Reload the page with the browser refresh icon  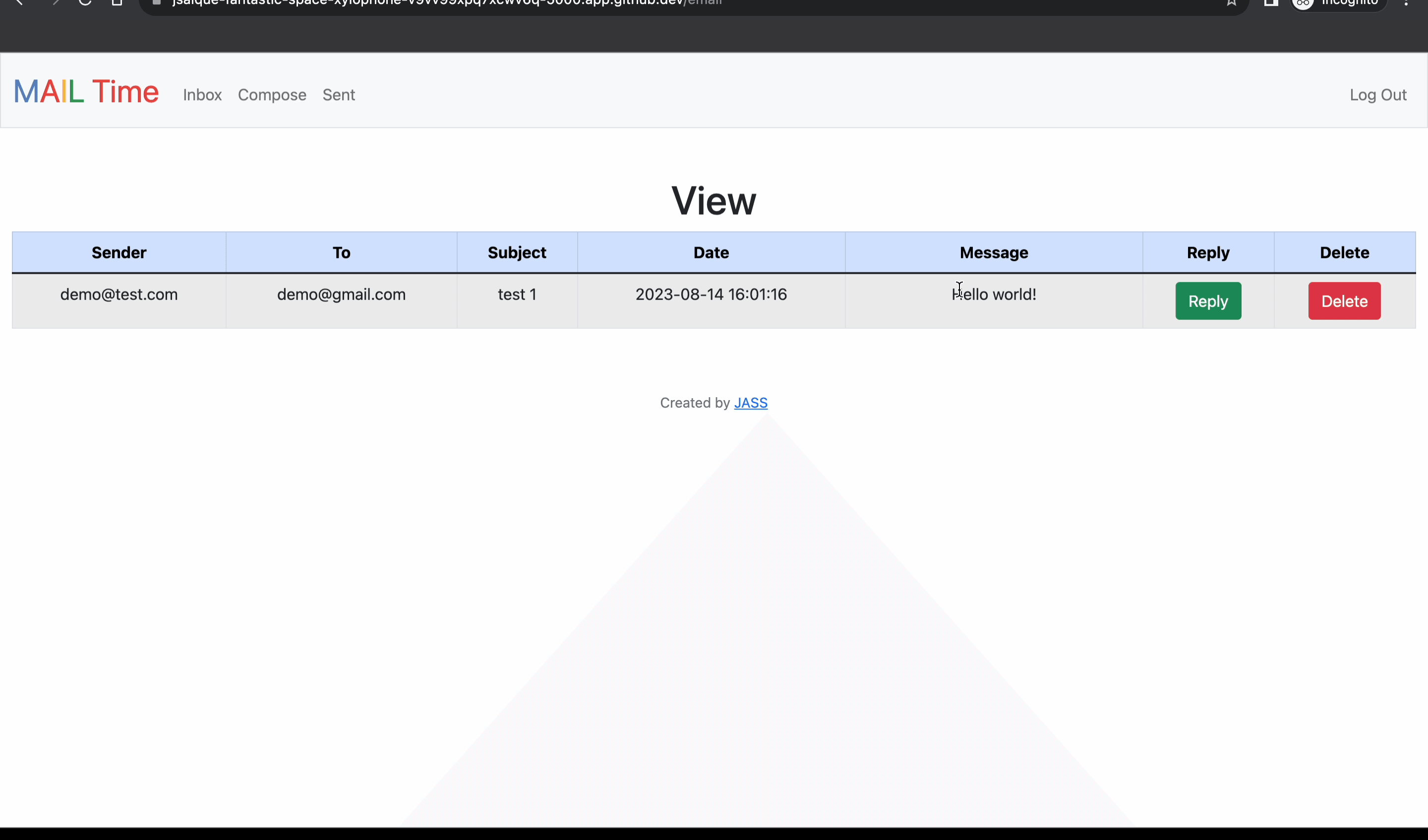[x=85, y=2]
